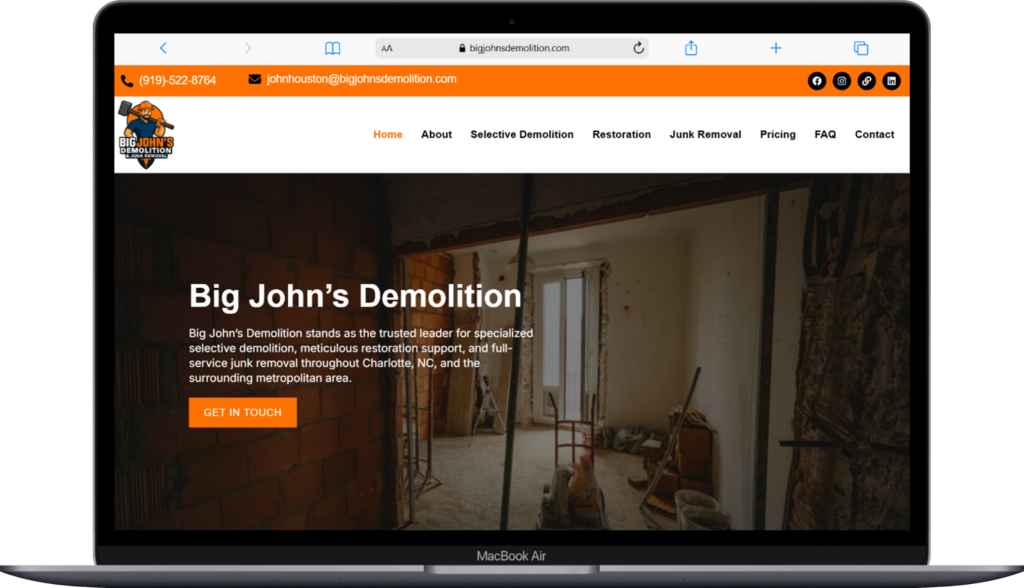The height and width of the screenshot is (588, 1024).
Task: Add a new tab with the plus icon
Action: (x=776, y=48)
